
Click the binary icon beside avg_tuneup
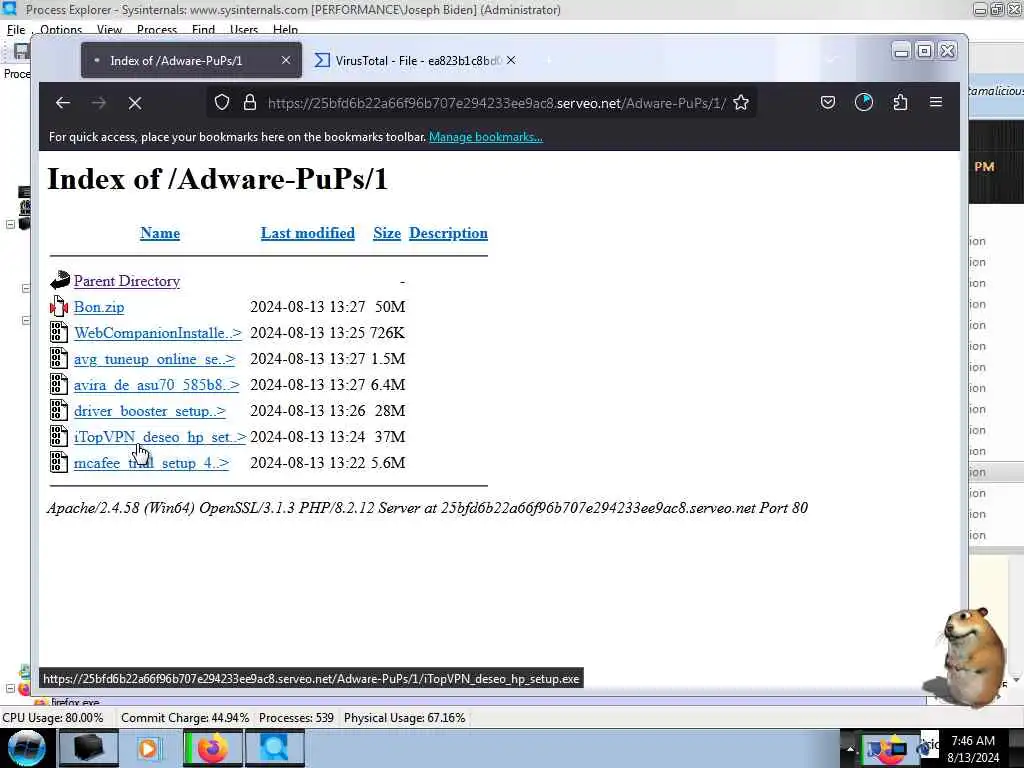(59, 359)
